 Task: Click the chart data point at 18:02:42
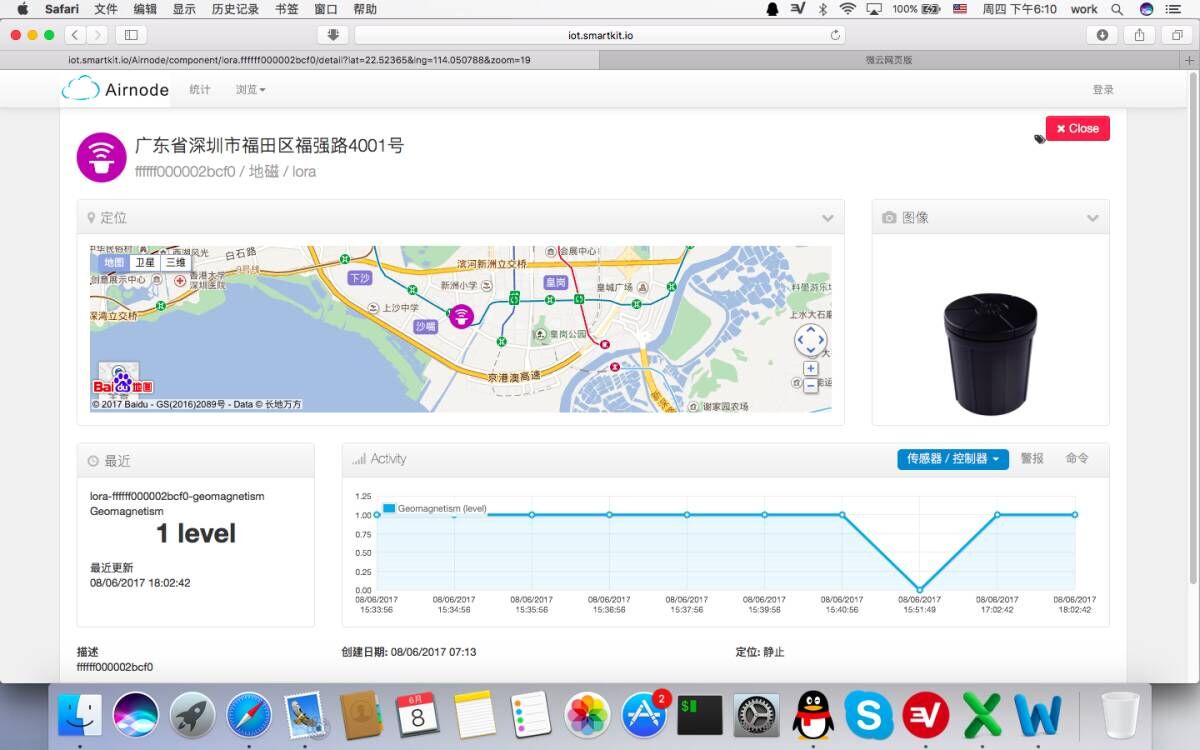(x=1075, y=515)
